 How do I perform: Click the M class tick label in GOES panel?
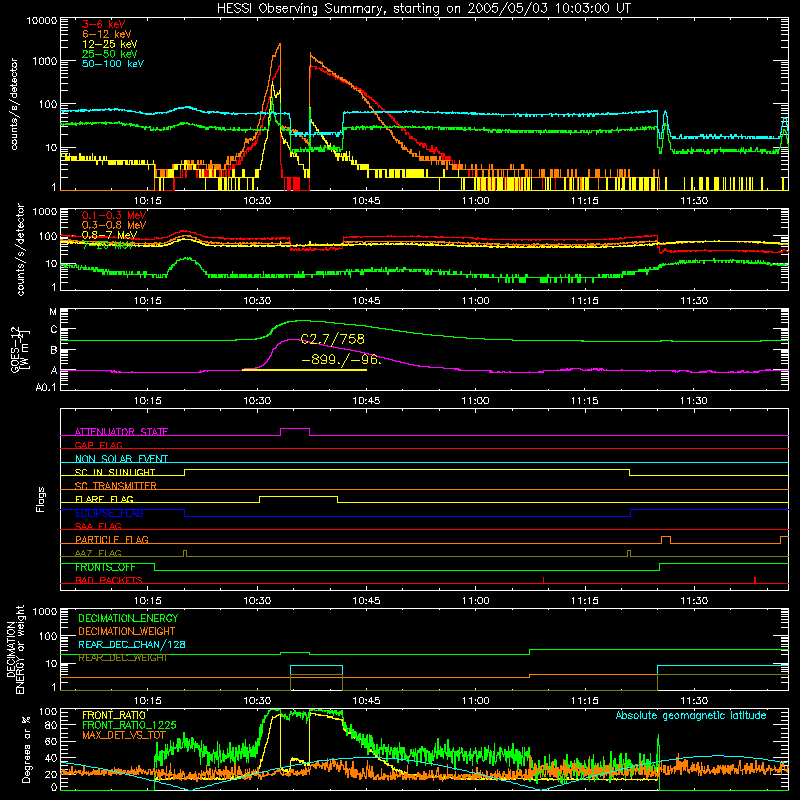[53, 311]
